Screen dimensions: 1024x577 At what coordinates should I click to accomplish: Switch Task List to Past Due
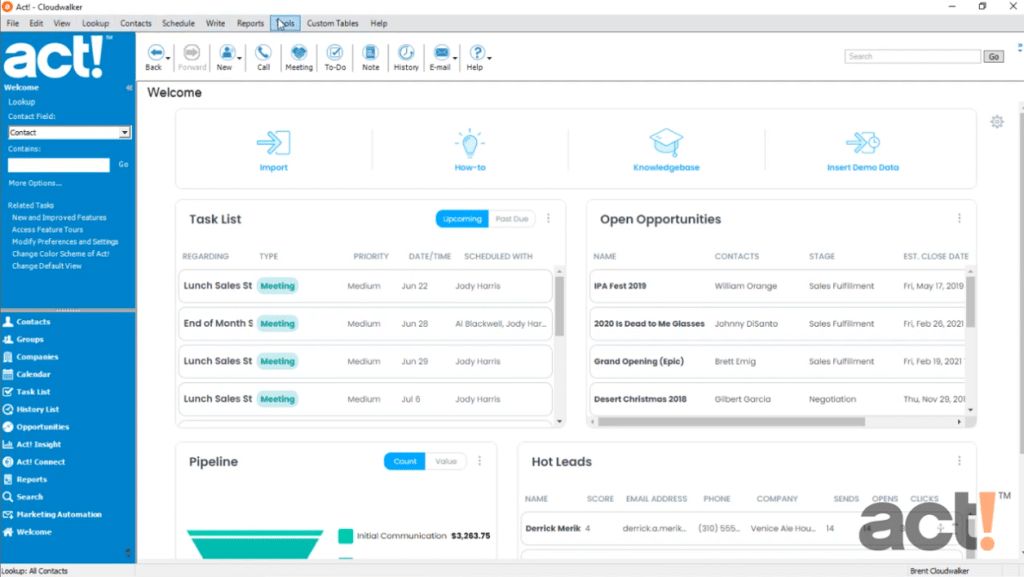[x=513, y=219]
